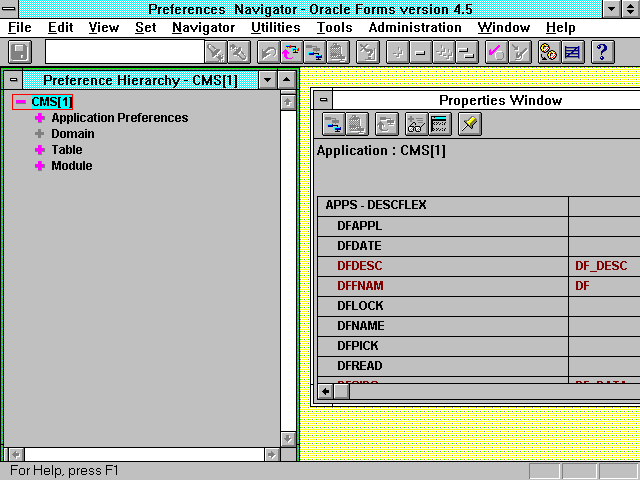Open the Preference Hierarchy dropdown arrow
The width and height of the screenshot is (640, 480).
[266, 80]
